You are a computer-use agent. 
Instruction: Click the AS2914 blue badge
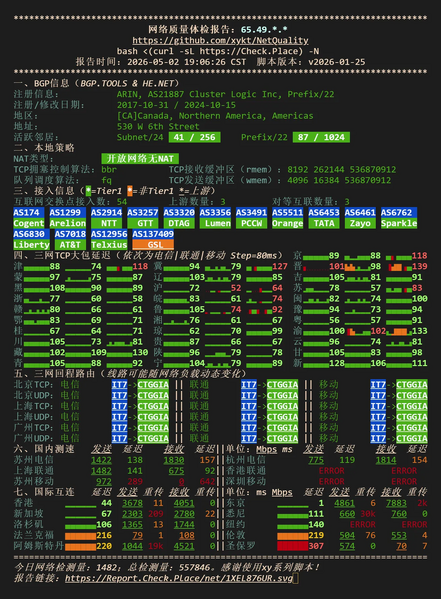click(x=107, y=212)
